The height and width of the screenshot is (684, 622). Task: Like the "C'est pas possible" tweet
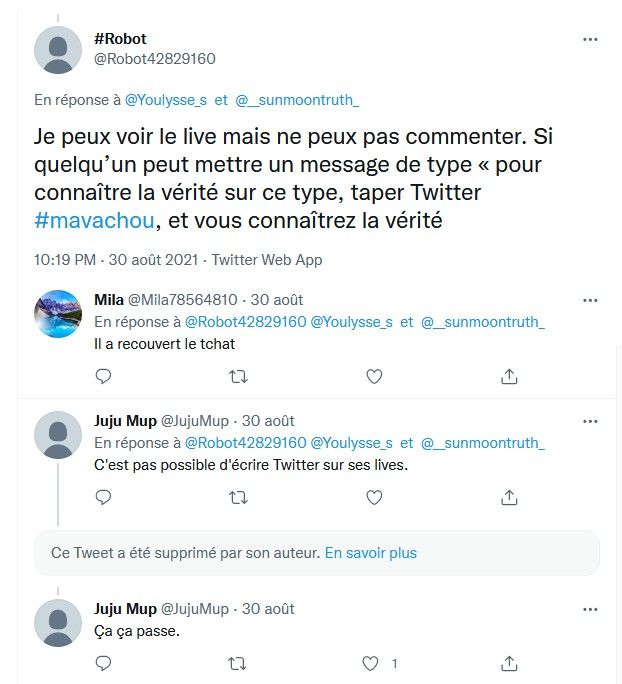coord(374,497)
